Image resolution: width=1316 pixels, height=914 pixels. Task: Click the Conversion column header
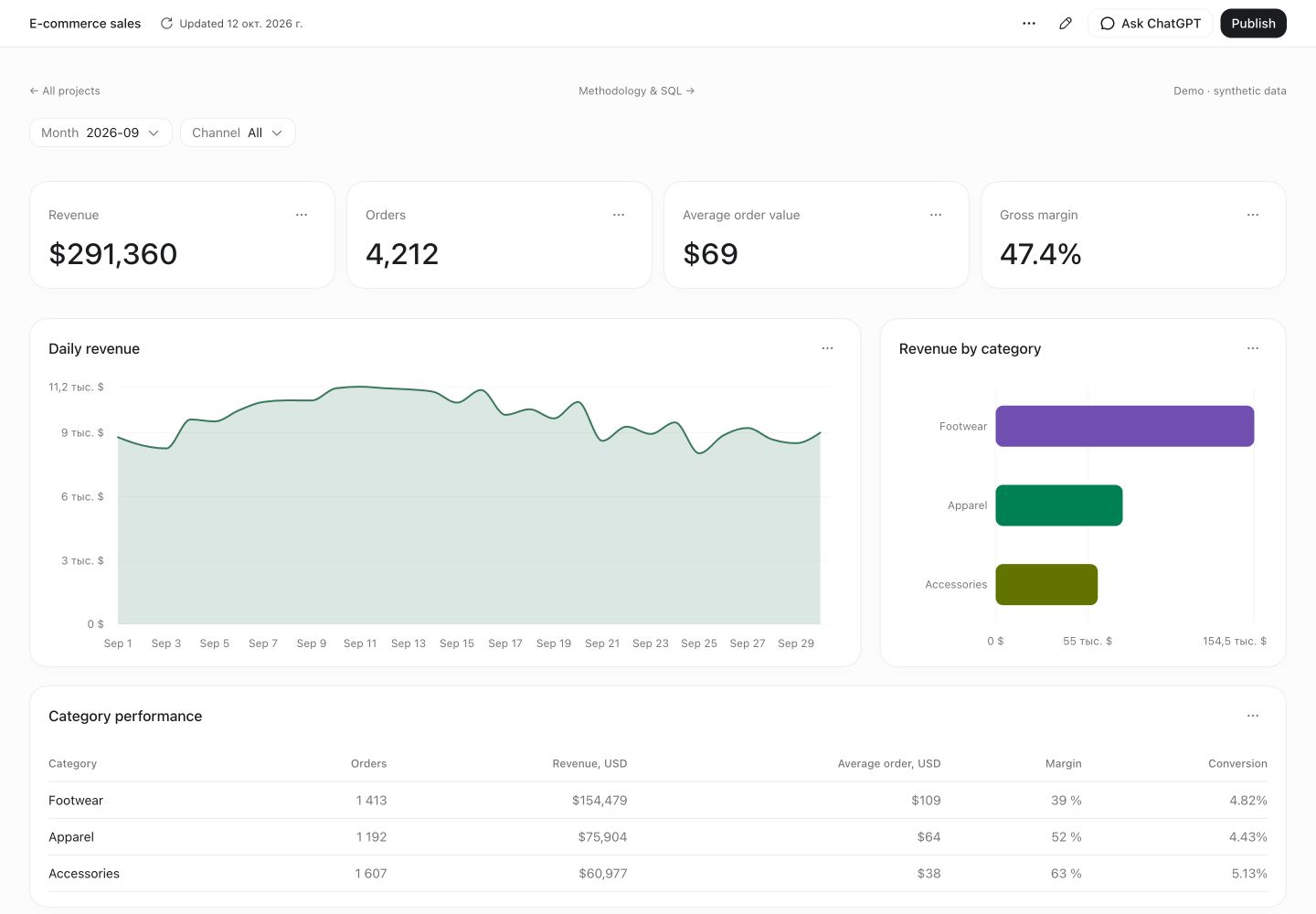click(1237, 763)
